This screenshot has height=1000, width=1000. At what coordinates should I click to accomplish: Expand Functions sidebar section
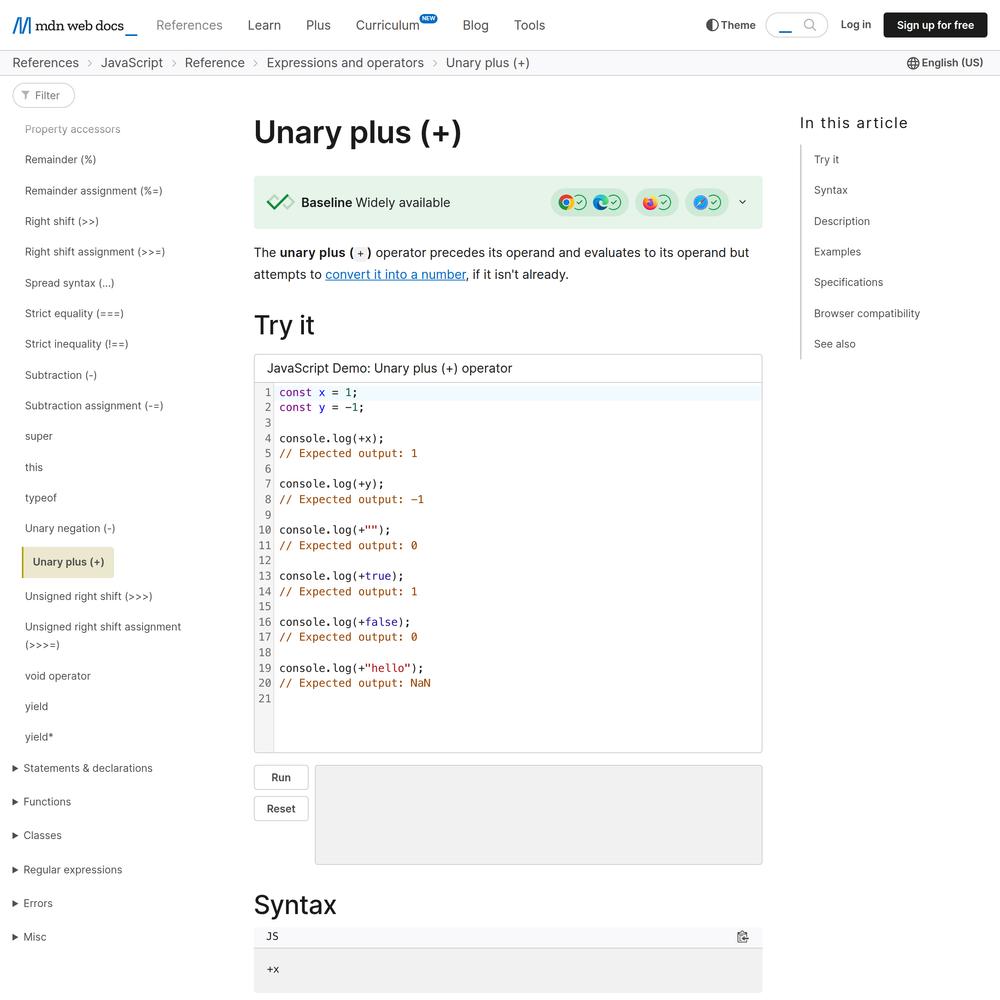(41, 802)
